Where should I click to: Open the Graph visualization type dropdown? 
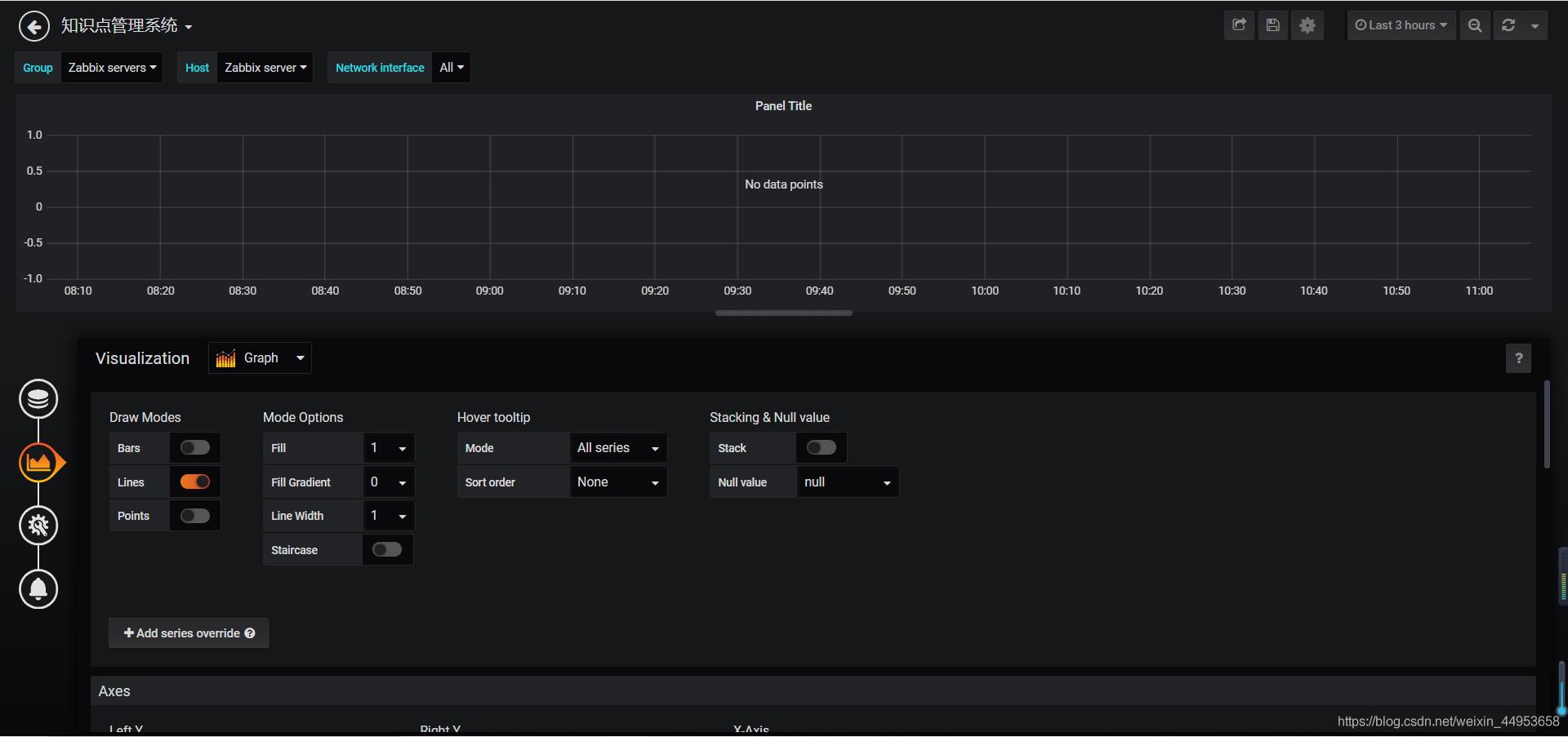point(260,358)
